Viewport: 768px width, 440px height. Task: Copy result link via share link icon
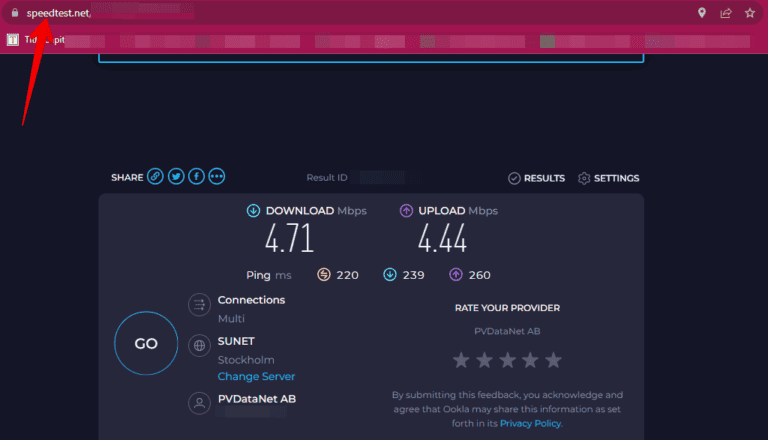click(x=155, y=177)
